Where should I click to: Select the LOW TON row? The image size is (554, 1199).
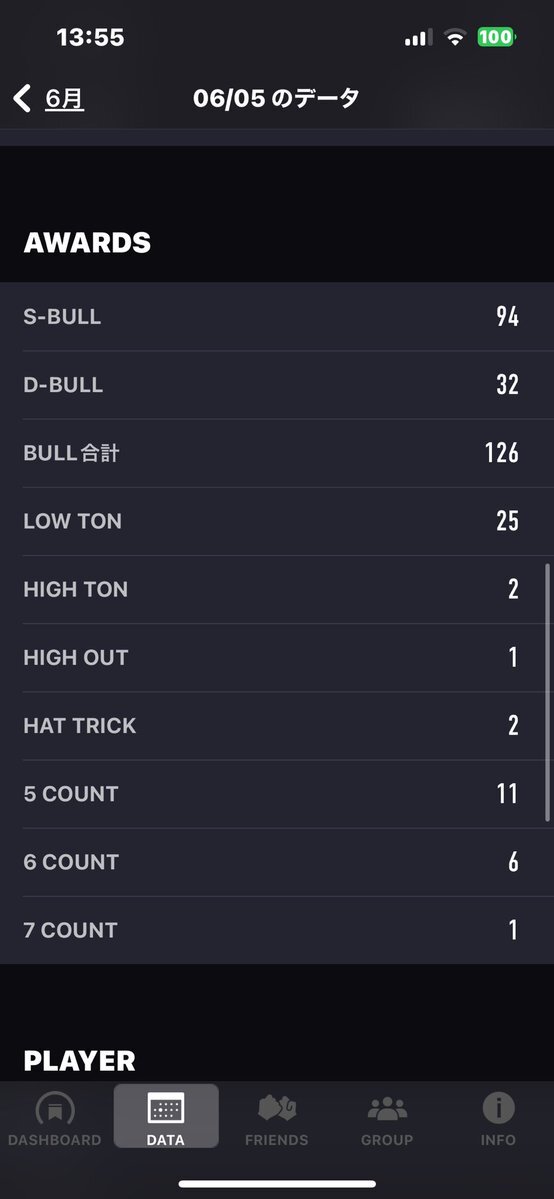click(277, 521)
